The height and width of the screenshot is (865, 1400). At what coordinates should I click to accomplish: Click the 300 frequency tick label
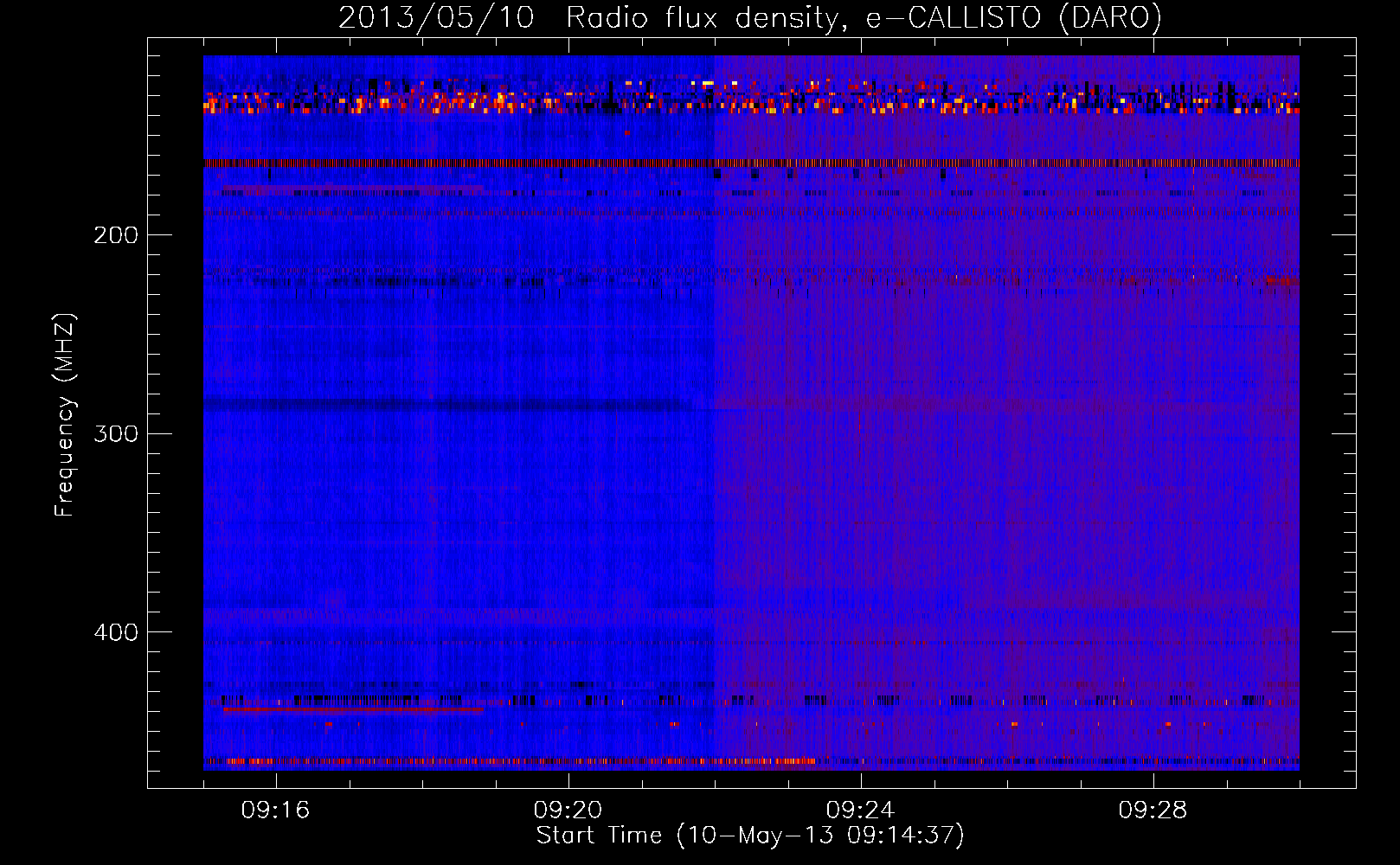(x=116, y=433)
